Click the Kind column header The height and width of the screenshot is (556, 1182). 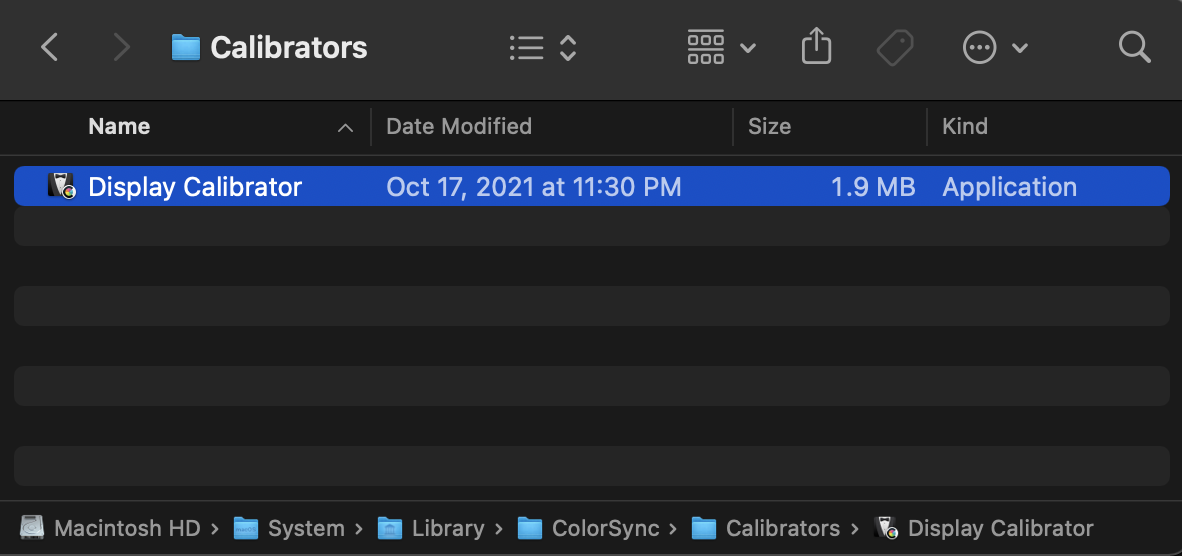(965, 127)
